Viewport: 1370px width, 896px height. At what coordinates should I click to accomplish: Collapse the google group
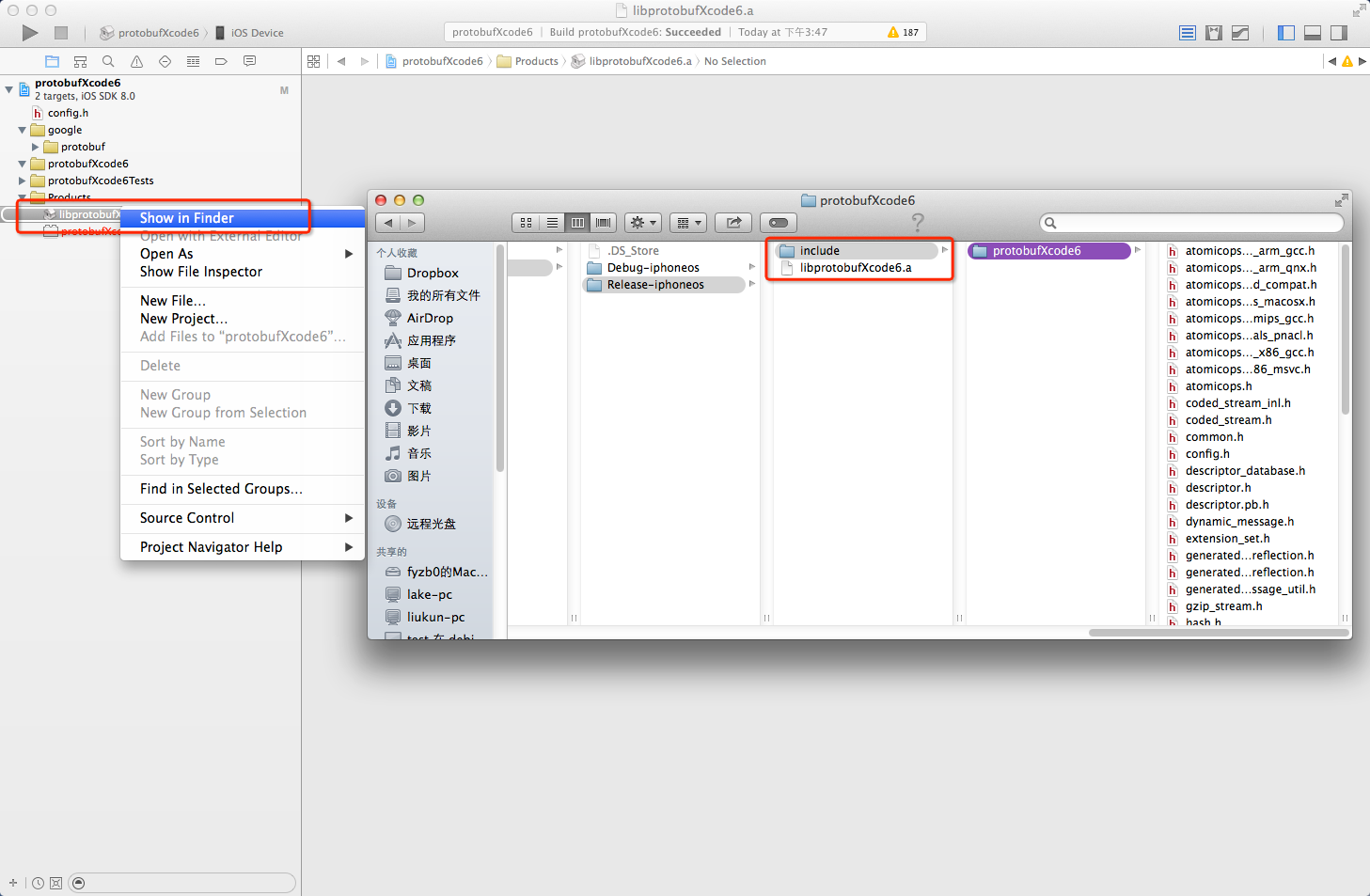[x=22, y=130]
